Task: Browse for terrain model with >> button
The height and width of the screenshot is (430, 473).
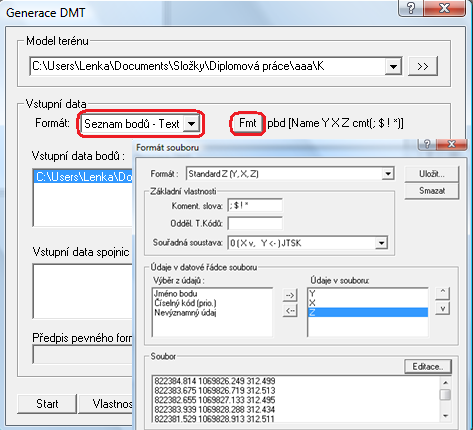Action: pos(423,66)
